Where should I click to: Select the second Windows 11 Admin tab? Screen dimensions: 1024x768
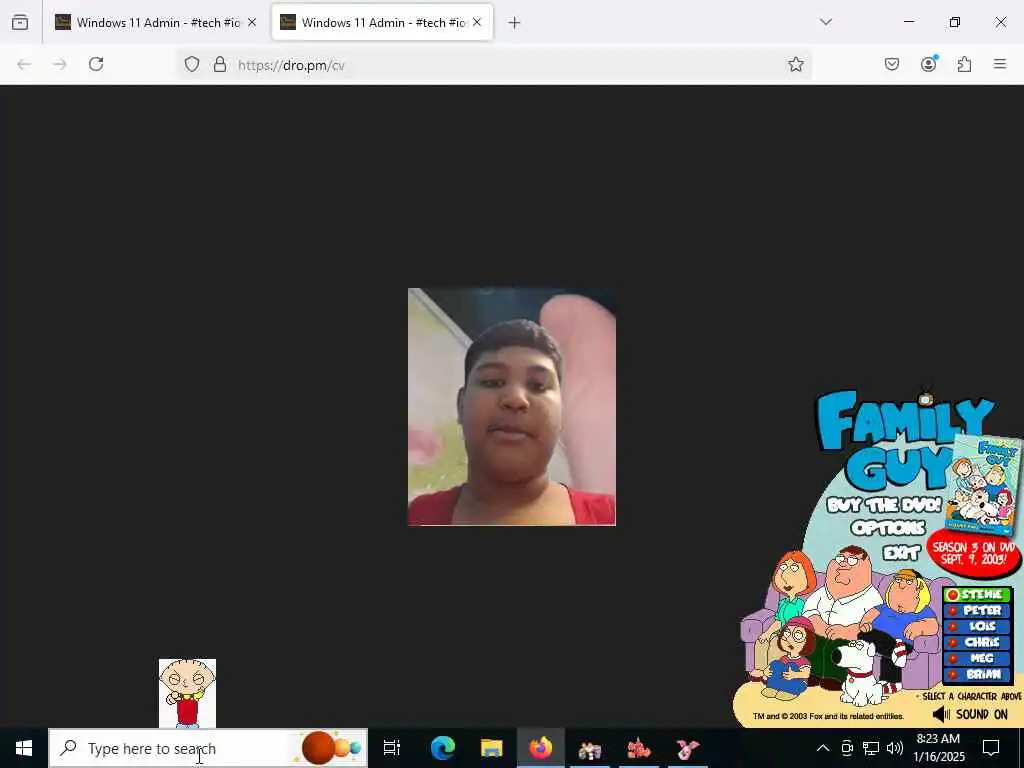coord(382,22)
